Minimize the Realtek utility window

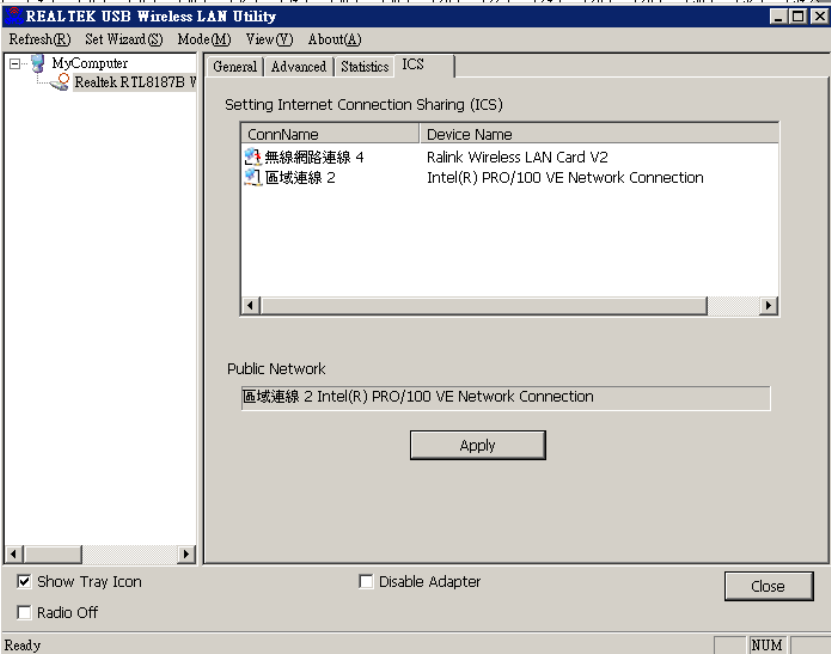[778, 16]
